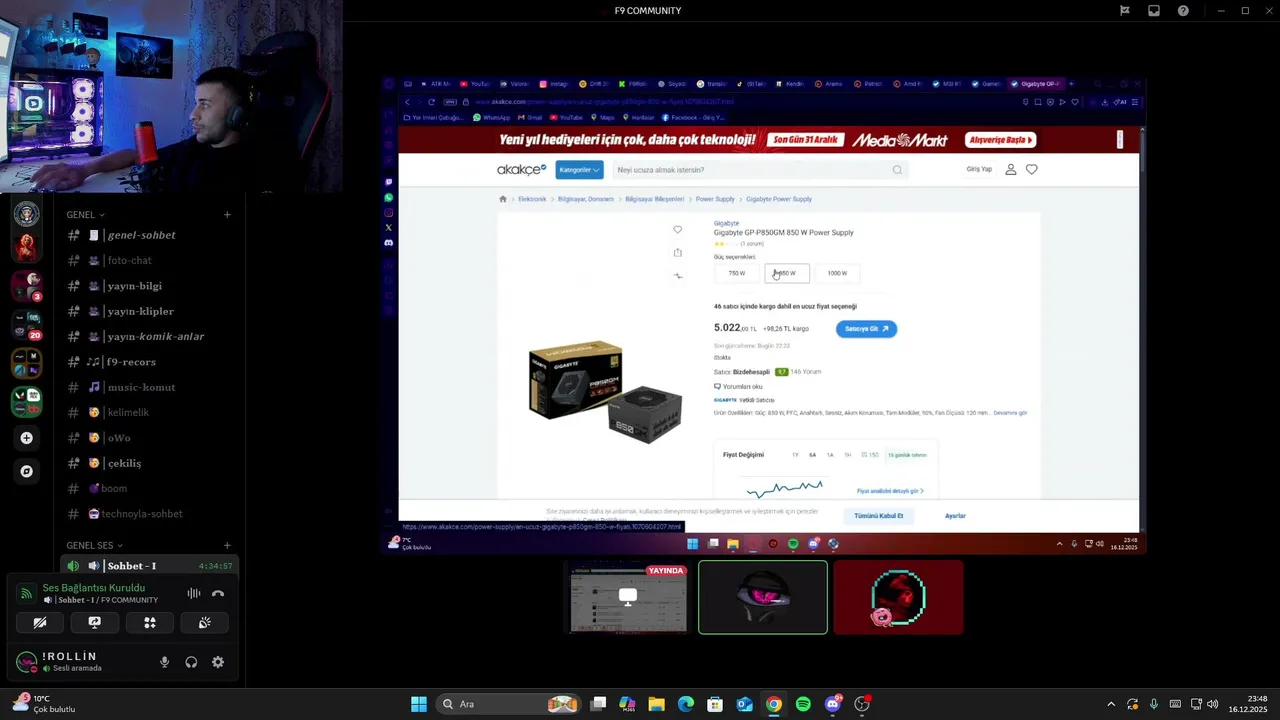Click taskbar clock showing 23:48
1280x720 pixels.
point(1248,704)
